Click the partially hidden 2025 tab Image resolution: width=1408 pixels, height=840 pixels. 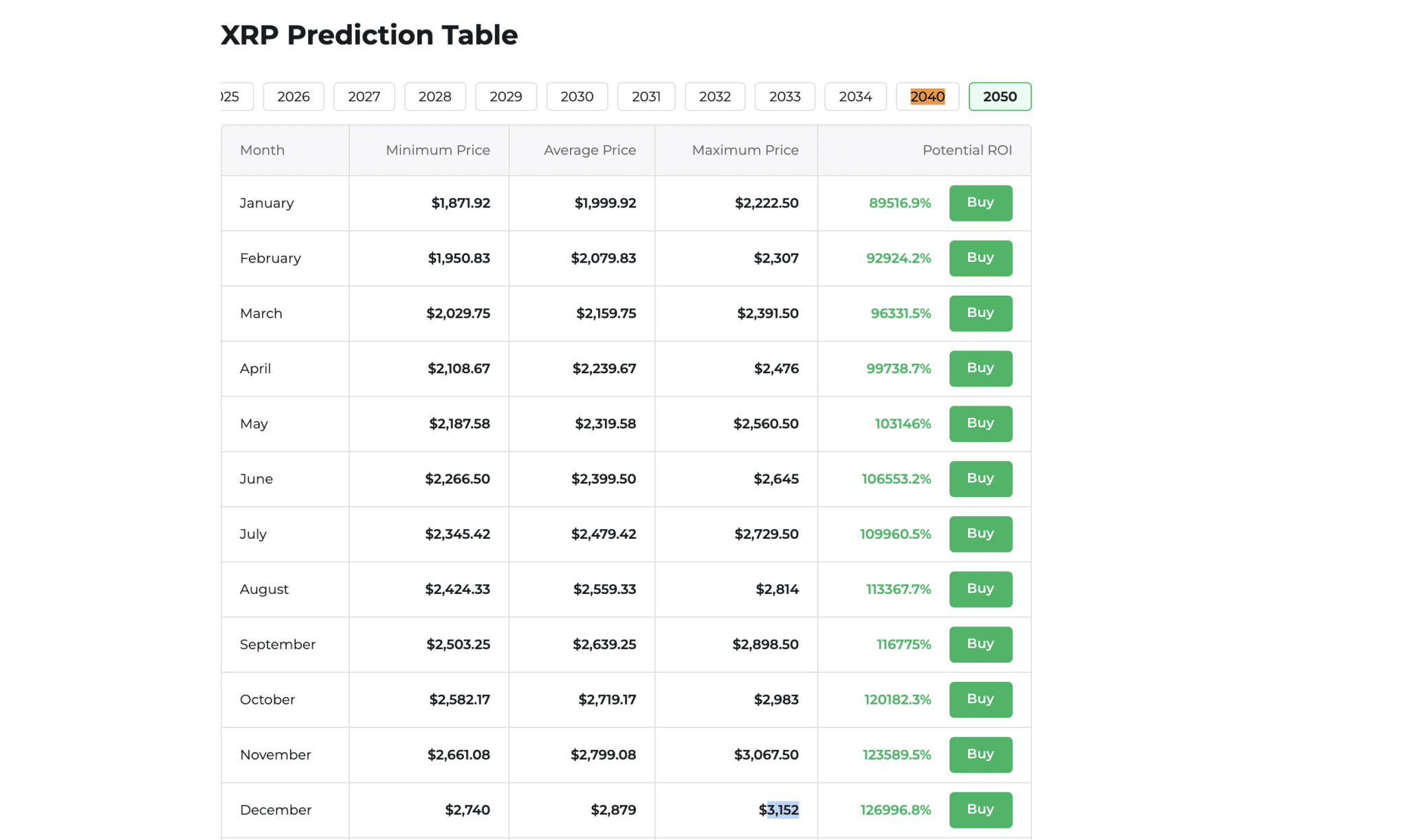234,96
